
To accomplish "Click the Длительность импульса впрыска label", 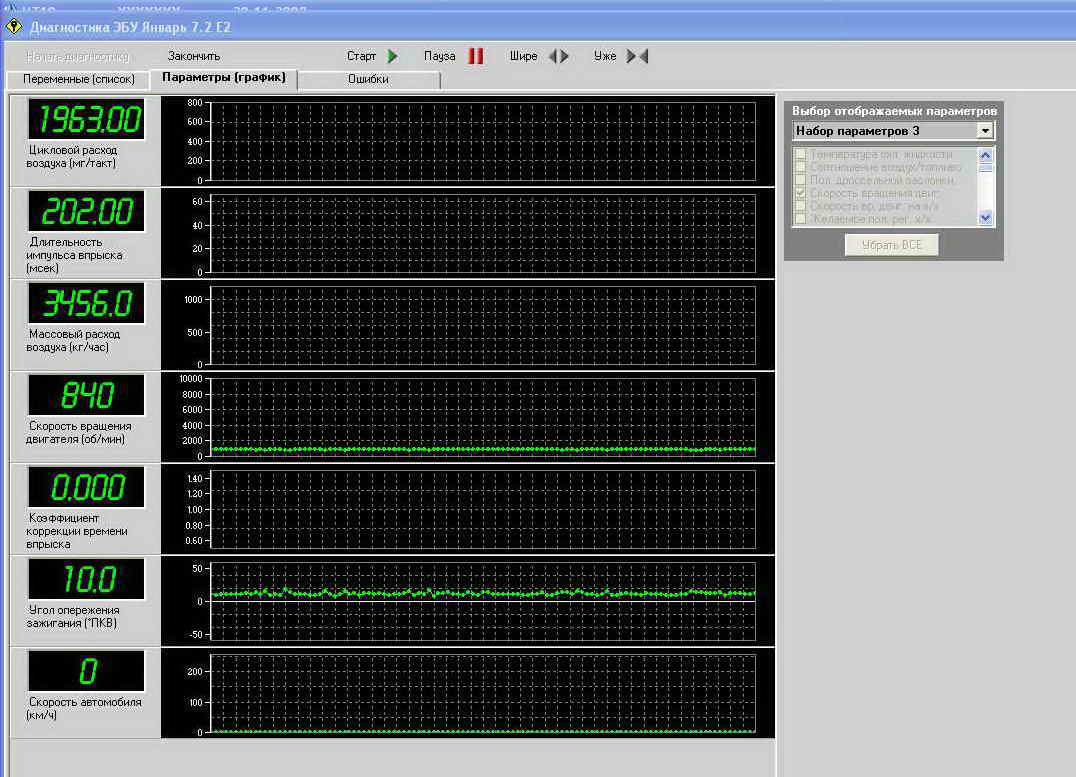I will pos(75,255).
